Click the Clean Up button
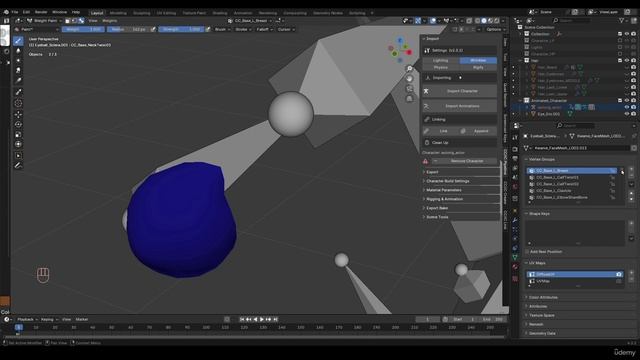 (x=459, y=142)
